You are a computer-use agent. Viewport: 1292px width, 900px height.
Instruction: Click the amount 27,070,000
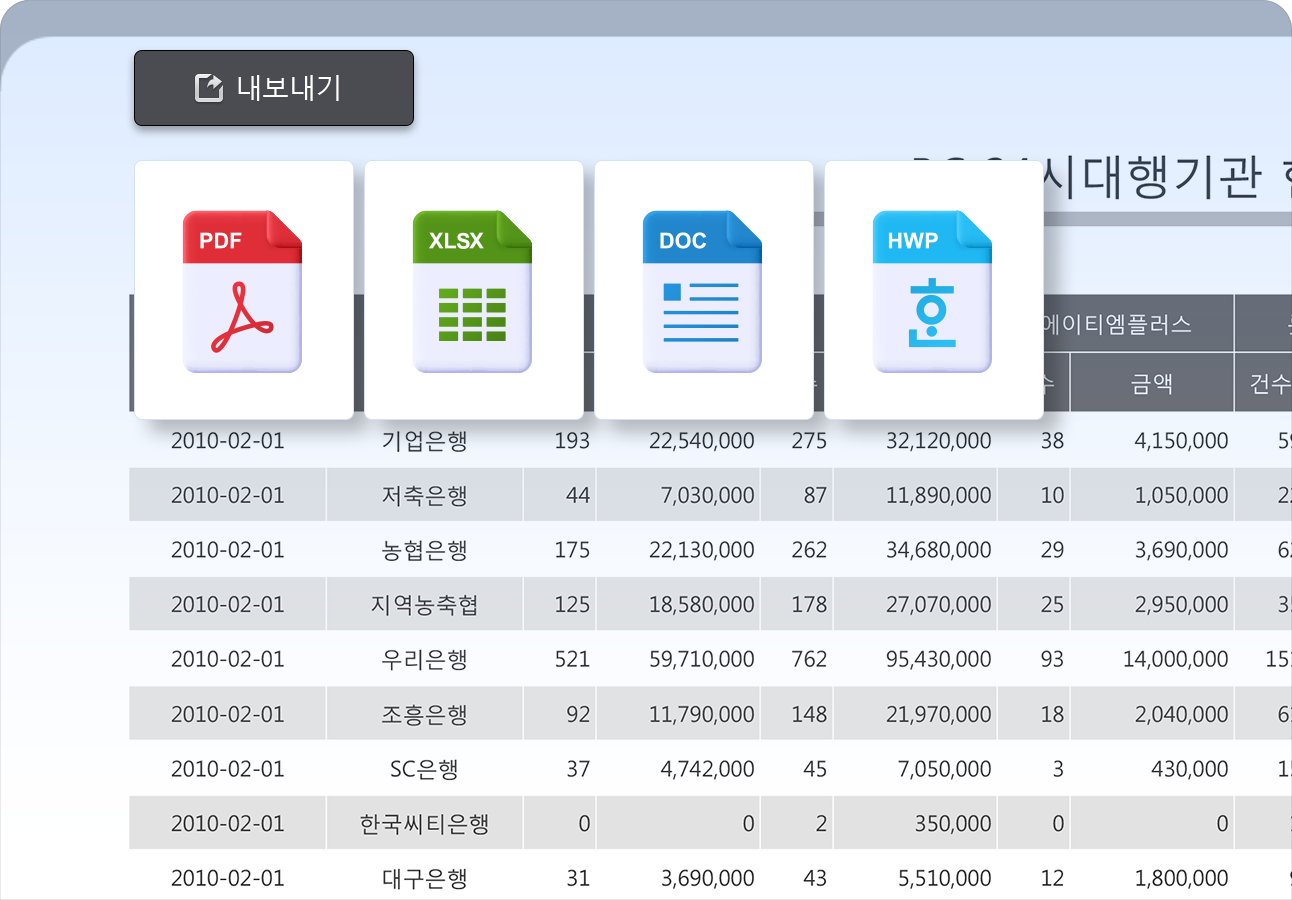click(x=939, y=605)
